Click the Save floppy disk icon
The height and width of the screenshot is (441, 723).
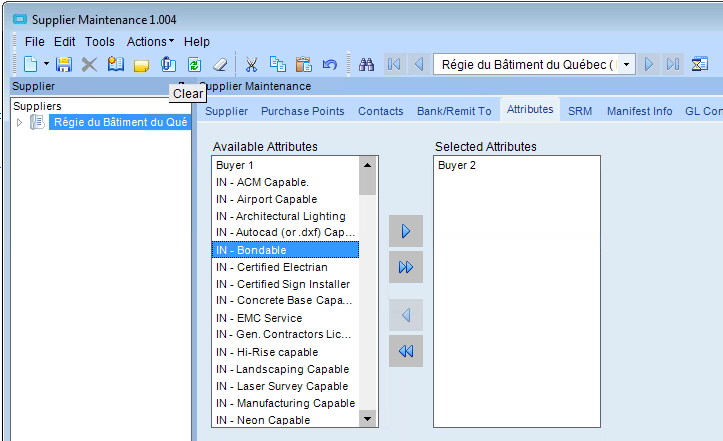pyautogui.click(x=64, y=64)
